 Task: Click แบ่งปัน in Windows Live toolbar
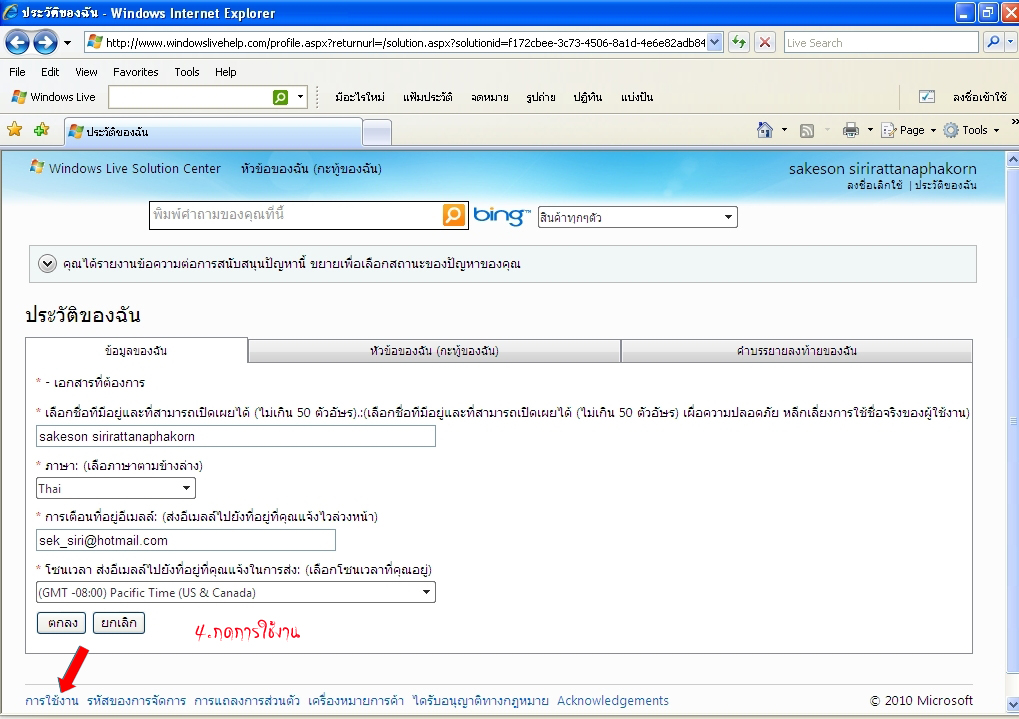(x=637, y=98)
